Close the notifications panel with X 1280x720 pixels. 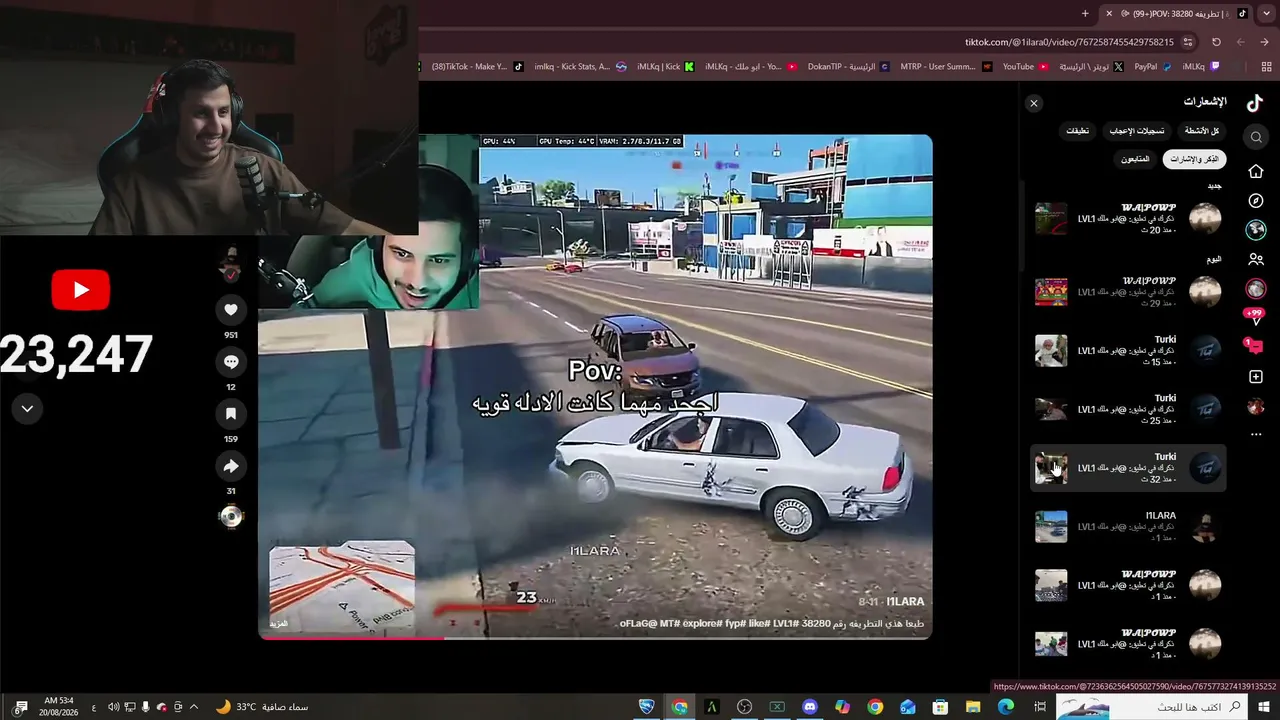(1034, 103)
